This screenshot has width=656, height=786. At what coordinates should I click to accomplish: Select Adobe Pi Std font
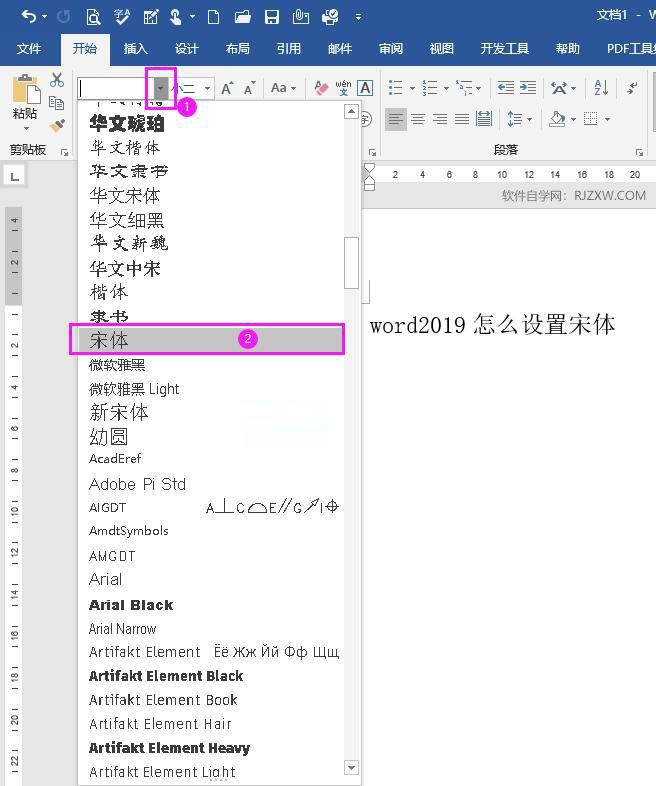[211, 484]
